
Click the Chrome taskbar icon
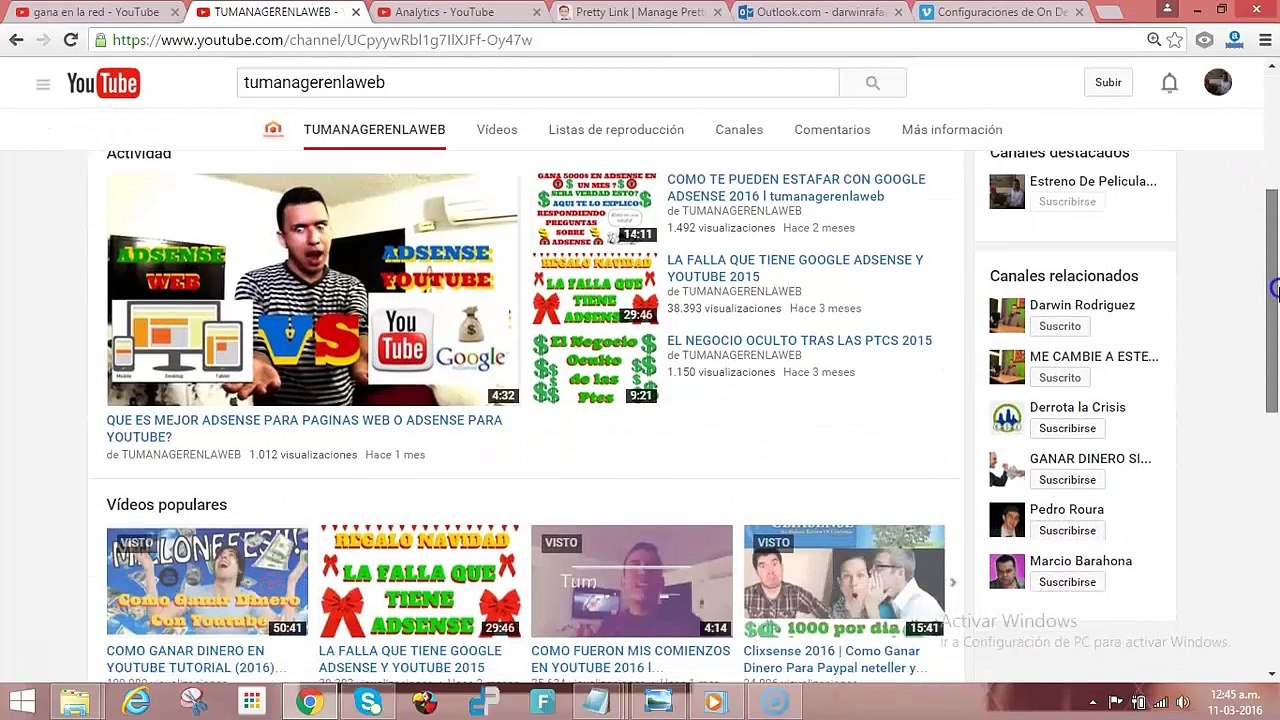coord(310,702)
